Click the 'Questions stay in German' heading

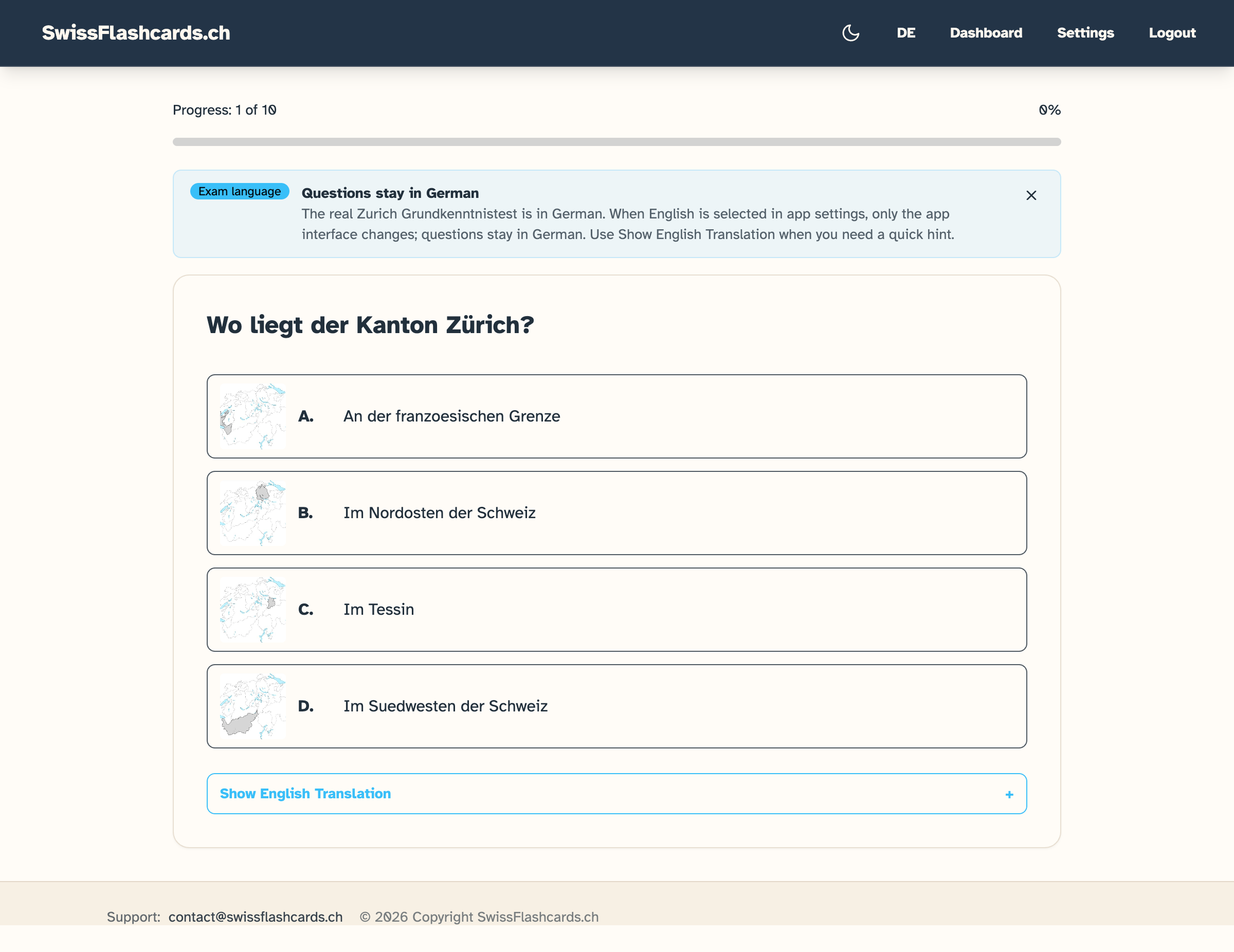point(390,193)
